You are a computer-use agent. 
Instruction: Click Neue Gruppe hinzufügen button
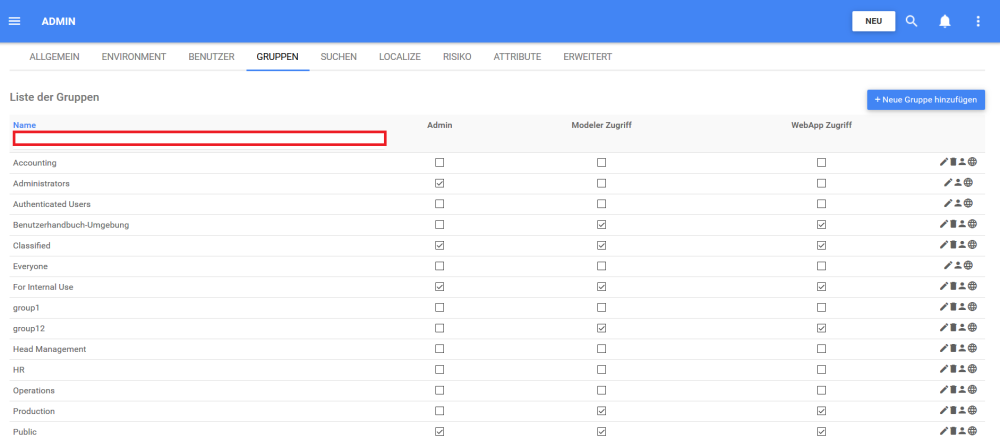pos(925,100)
